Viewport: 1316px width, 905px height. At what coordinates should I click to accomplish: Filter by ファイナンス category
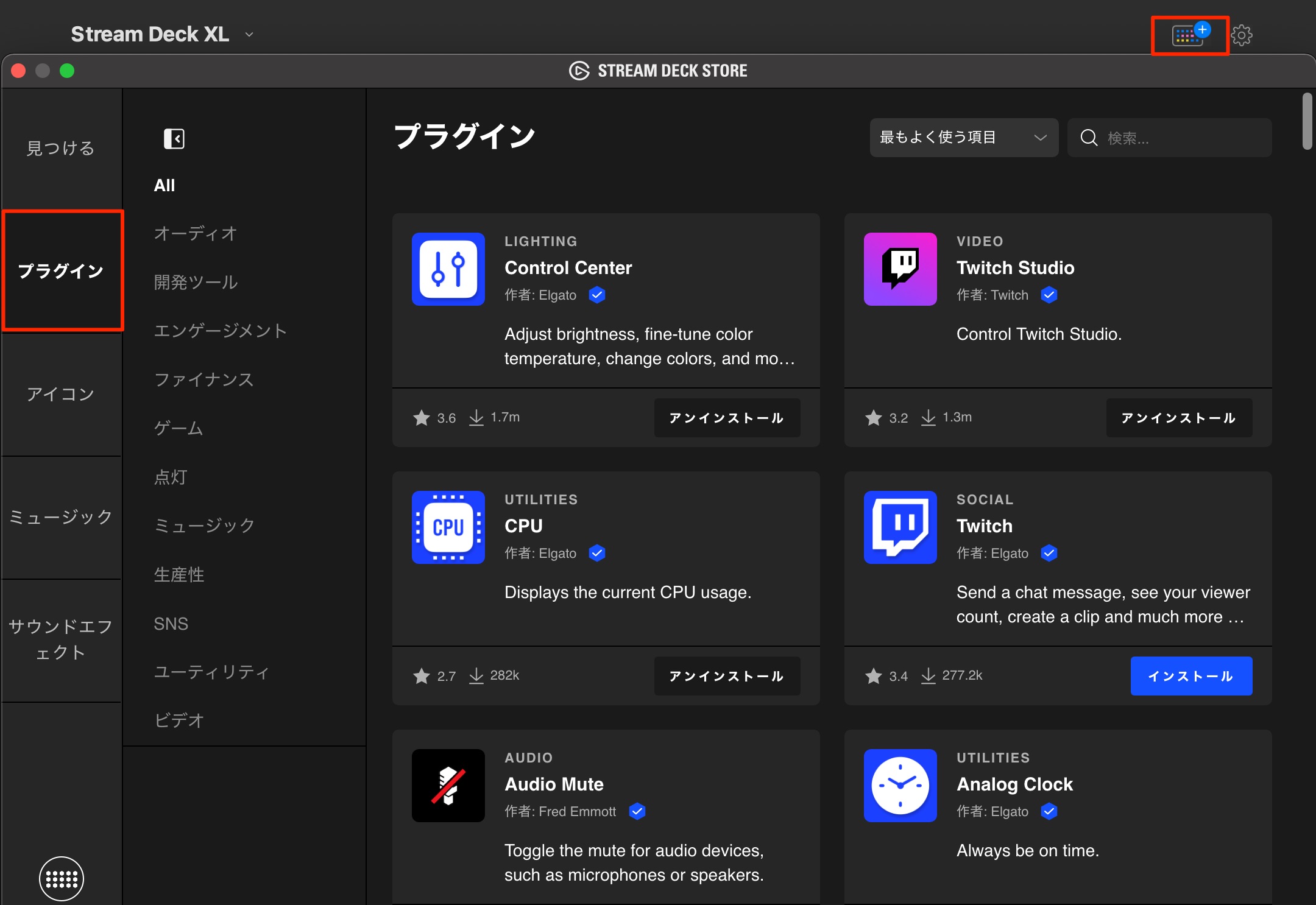coord(204,379)
